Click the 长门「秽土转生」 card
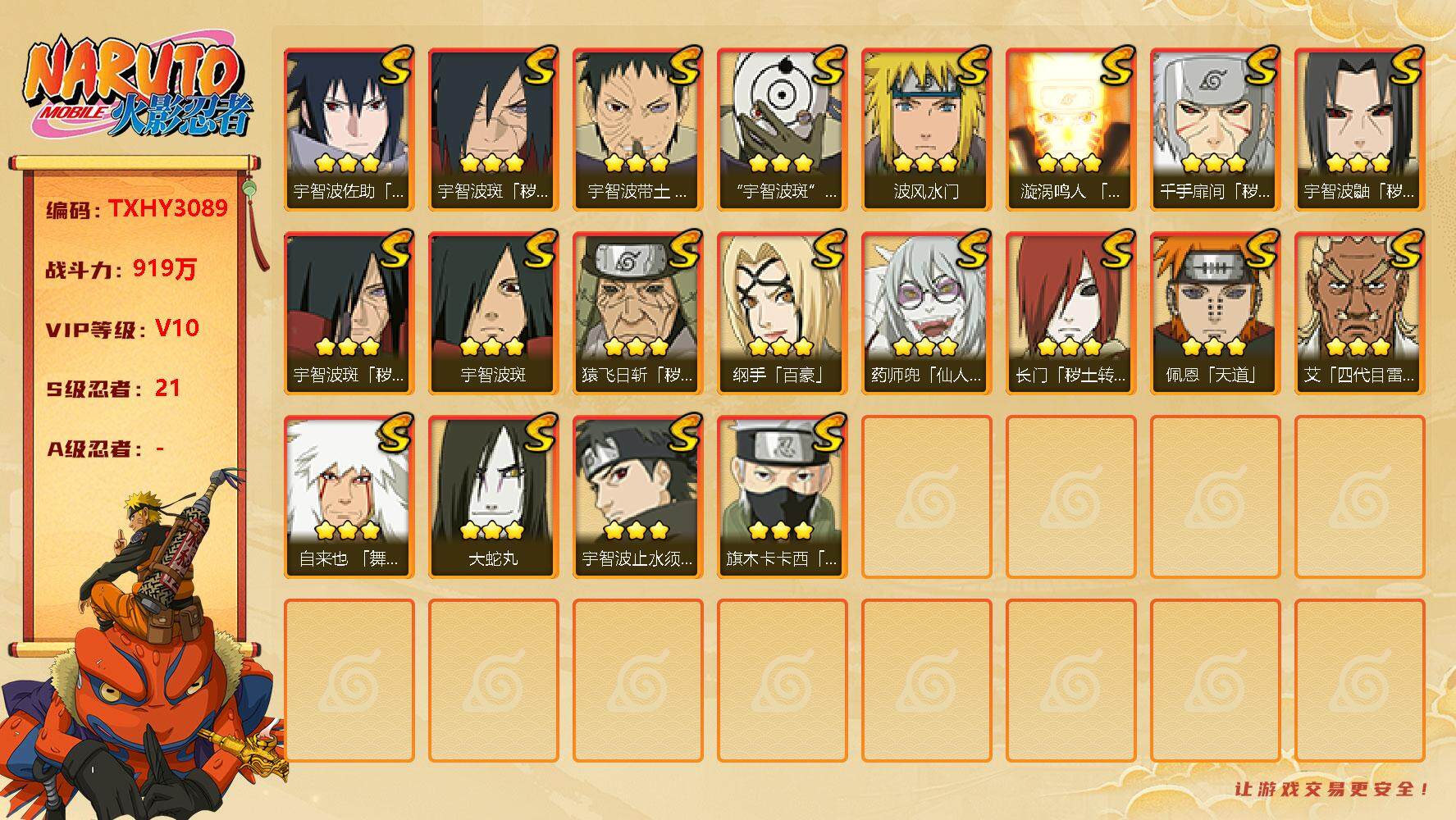This screenshot has width=1456, height=820. [x=1070, y=313]
